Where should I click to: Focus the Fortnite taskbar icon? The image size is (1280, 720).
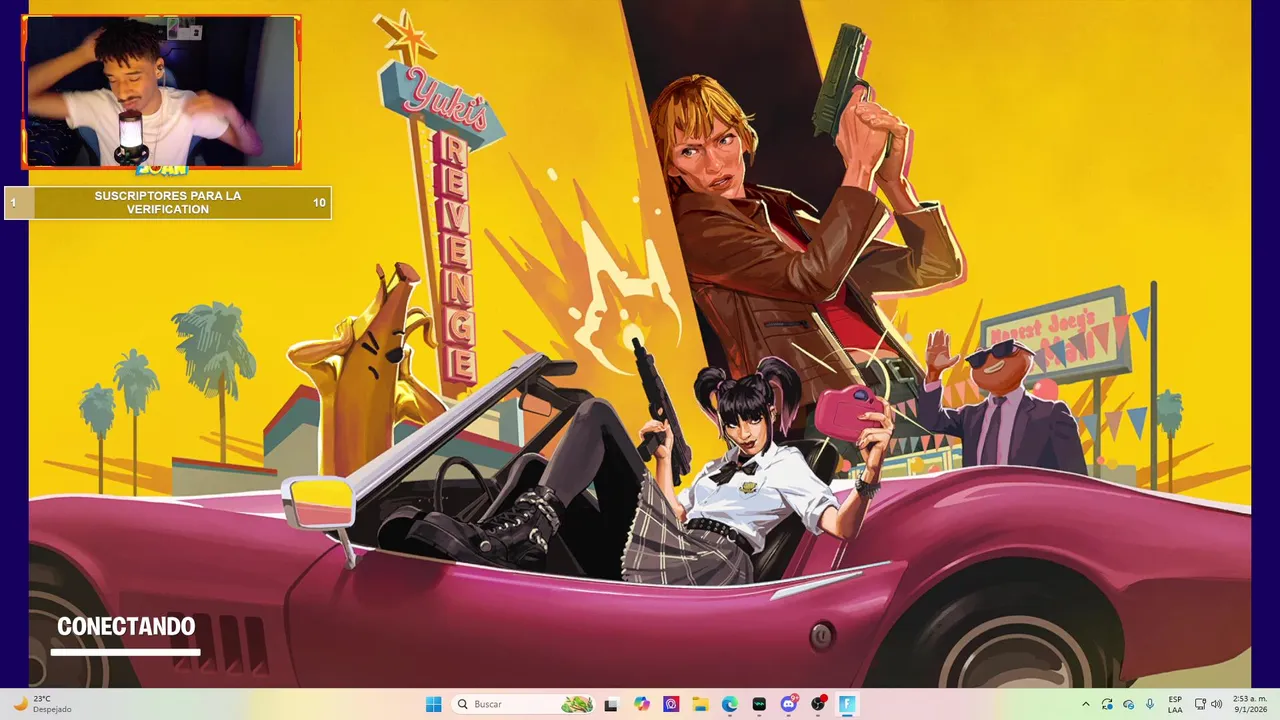(847, 704)
